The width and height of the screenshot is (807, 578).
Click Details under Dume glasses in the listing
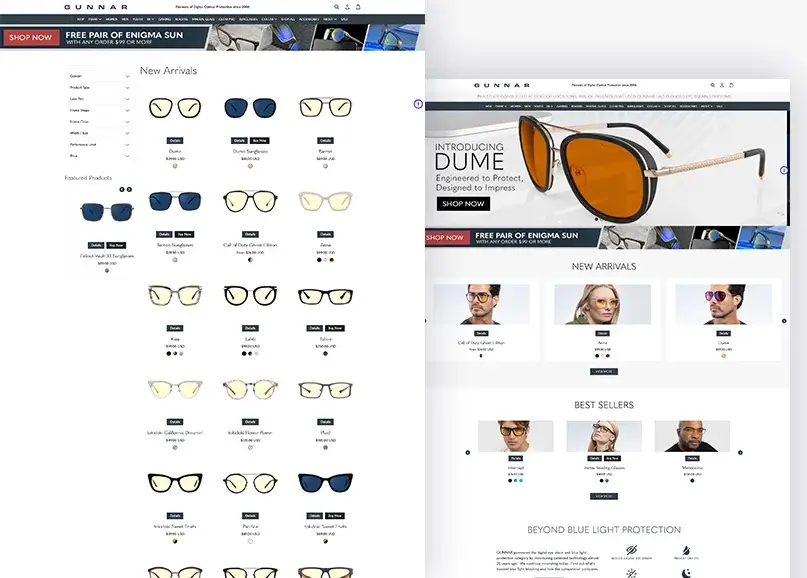[175, 141]
